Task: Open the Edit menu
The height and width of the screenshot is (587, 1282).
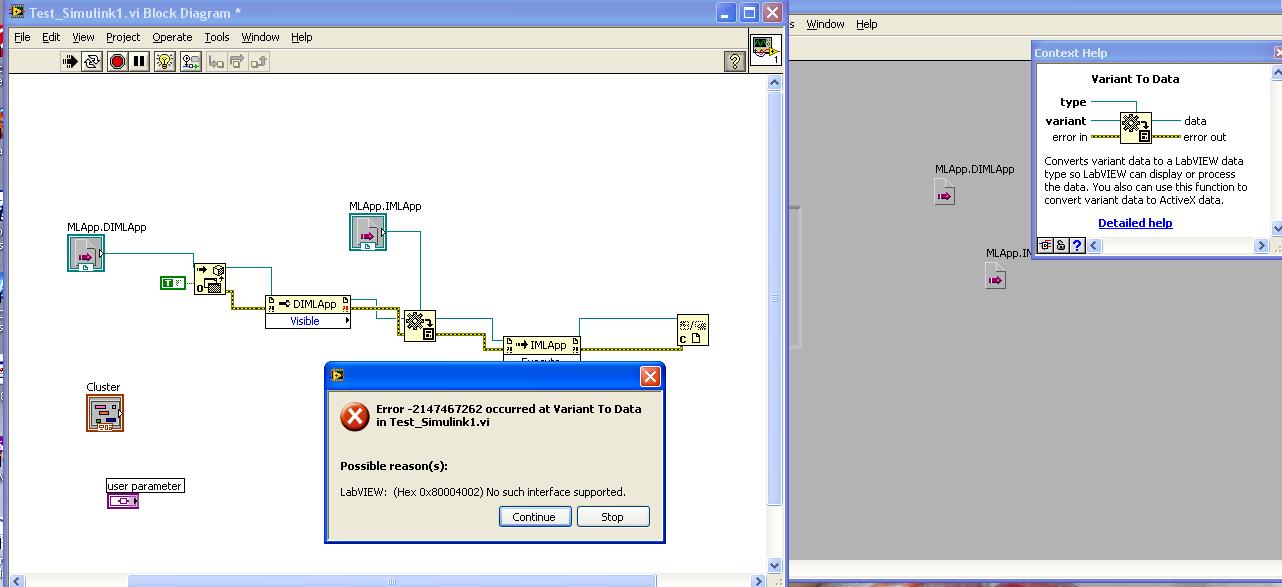Action: (x=51, y=37)
